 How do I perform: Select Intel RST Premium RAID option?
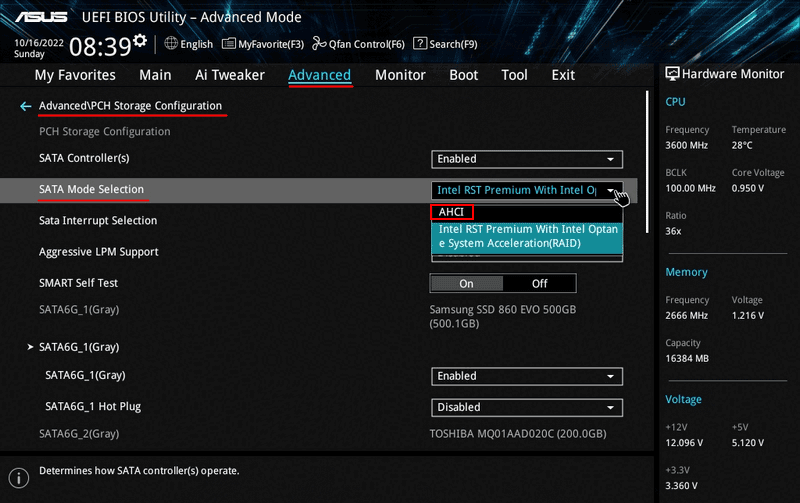coord(527,237)
